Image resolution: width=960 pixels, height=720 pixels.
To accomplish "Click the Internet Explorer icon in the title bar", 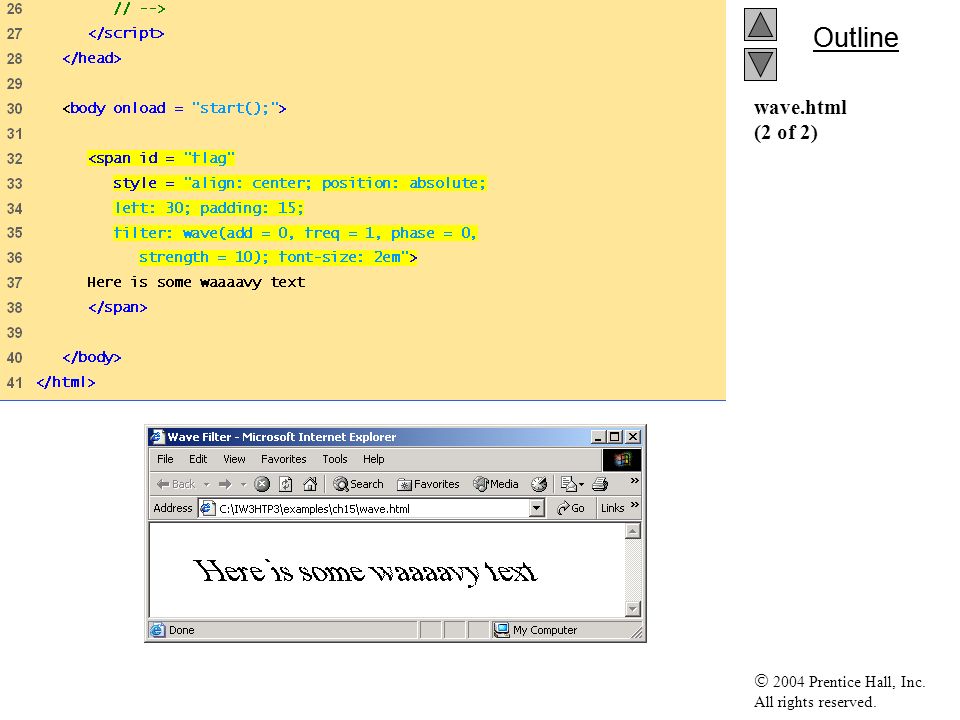I will pyautogui.click(x=157, y=437).
